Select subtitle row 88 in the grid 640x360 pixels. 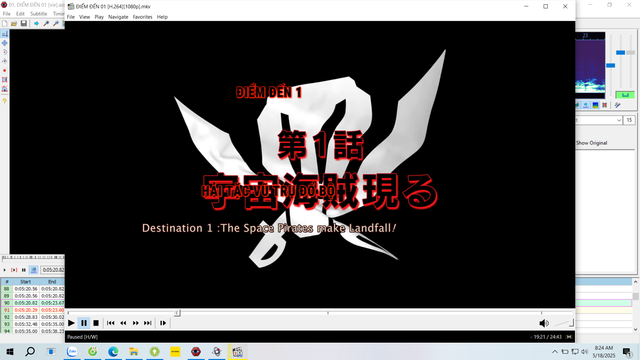tap(33, 289)
